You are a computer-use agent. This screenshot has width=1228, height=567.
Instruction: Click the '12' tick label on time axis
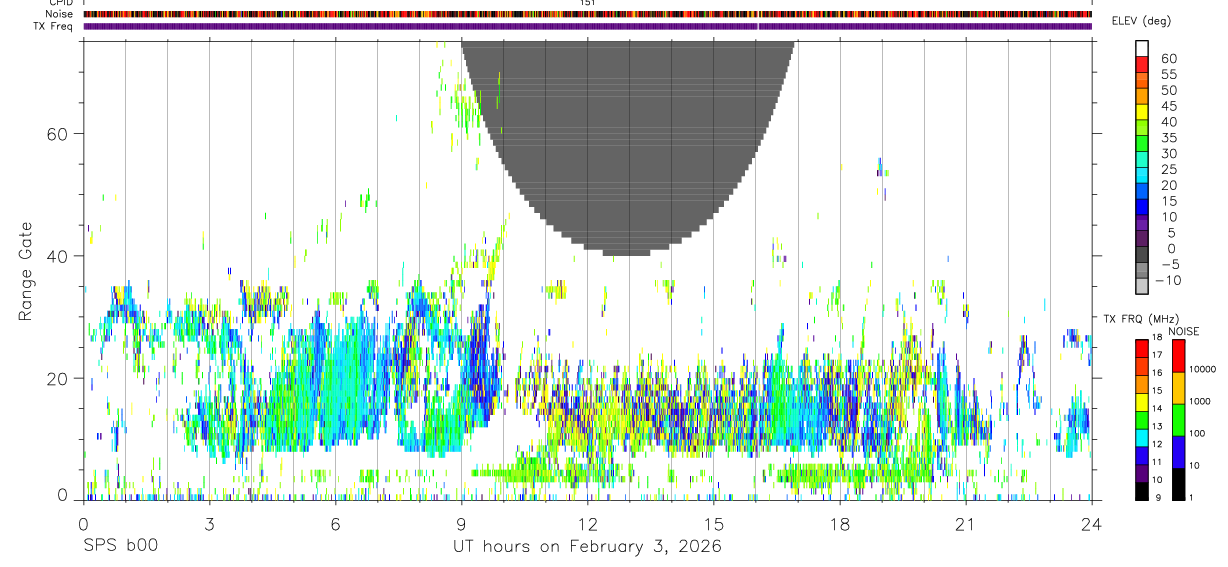tap(587, 525)
